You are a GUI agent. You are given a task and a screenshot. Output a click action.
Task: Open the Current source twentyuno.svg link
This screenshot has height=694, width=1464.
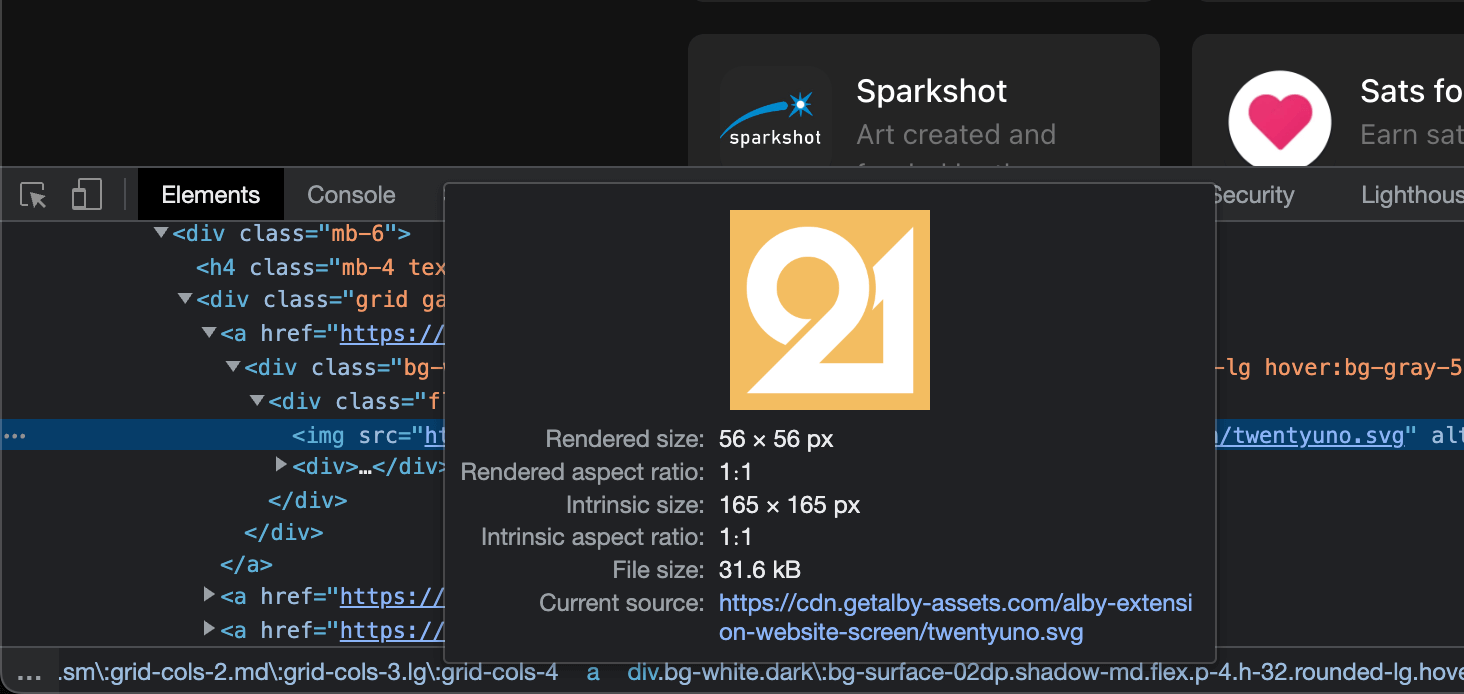pyautogui.click(x=956, y=618)
